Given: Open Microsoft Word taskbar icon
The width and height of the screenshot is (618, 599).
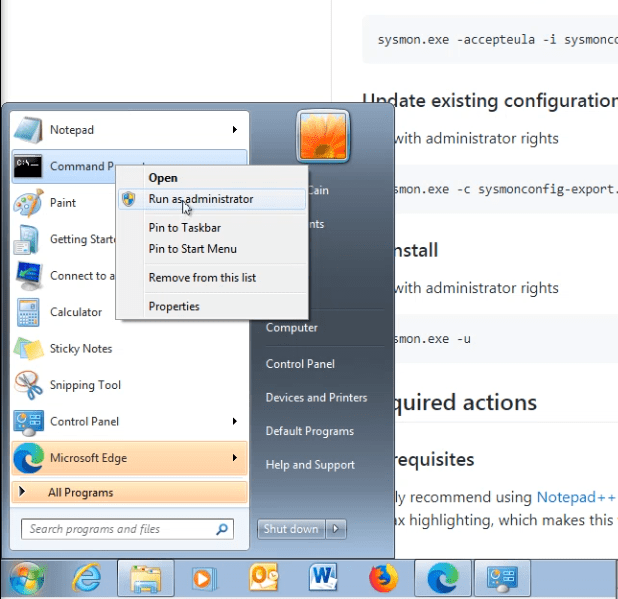Looking at the screenshot, I should coord(323,578).
